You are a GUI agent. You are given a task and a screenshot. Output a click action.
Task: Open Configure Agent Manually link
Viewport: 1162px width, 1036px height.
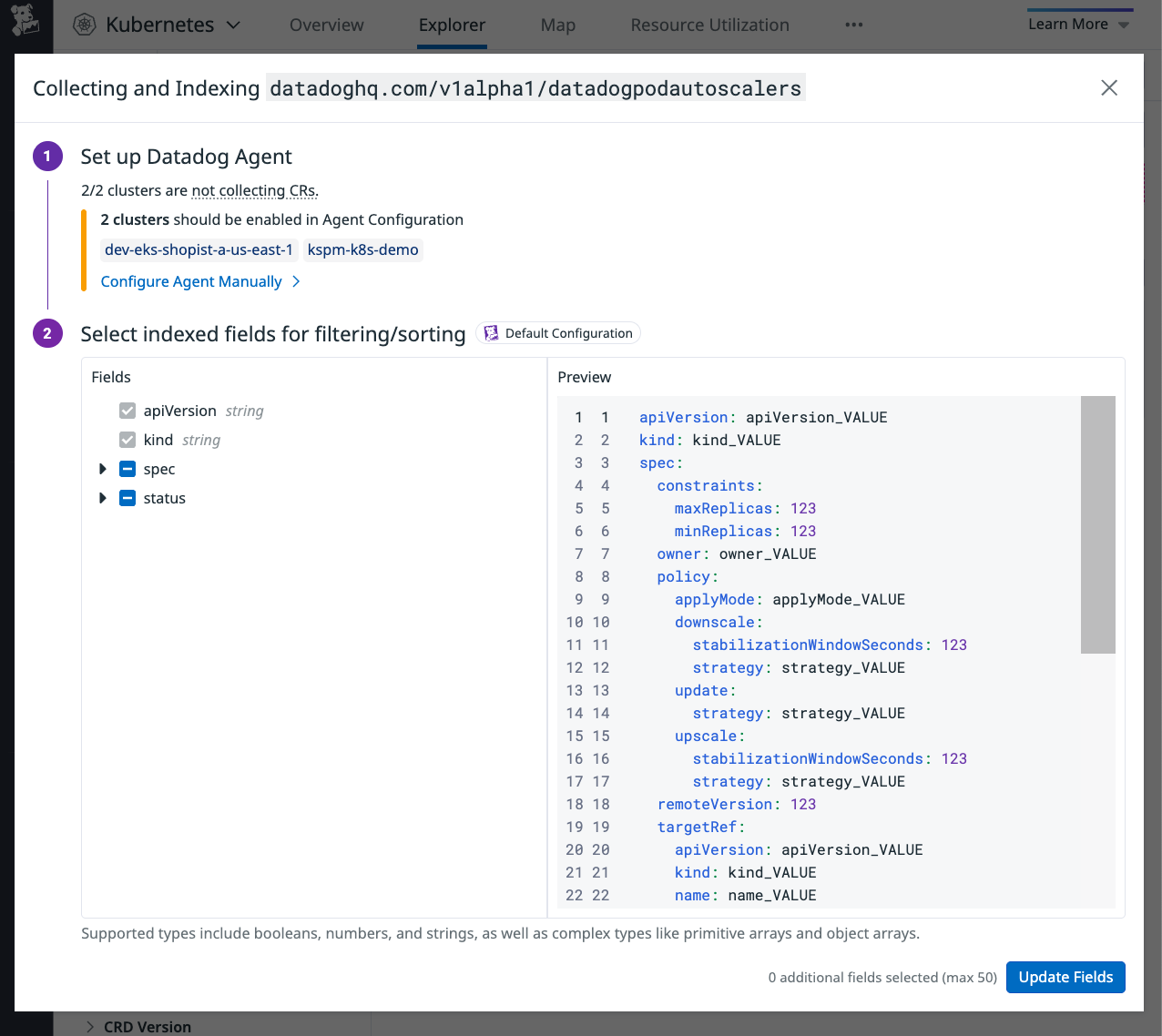click(191, 281)
